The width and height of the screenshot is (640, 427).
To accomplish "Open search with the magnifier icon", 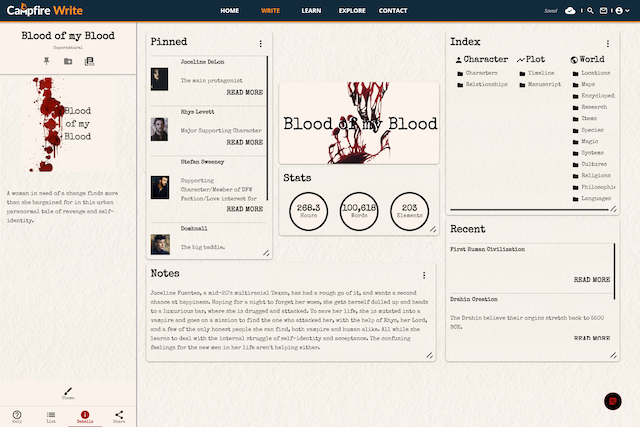I will (x=590, y=11).
